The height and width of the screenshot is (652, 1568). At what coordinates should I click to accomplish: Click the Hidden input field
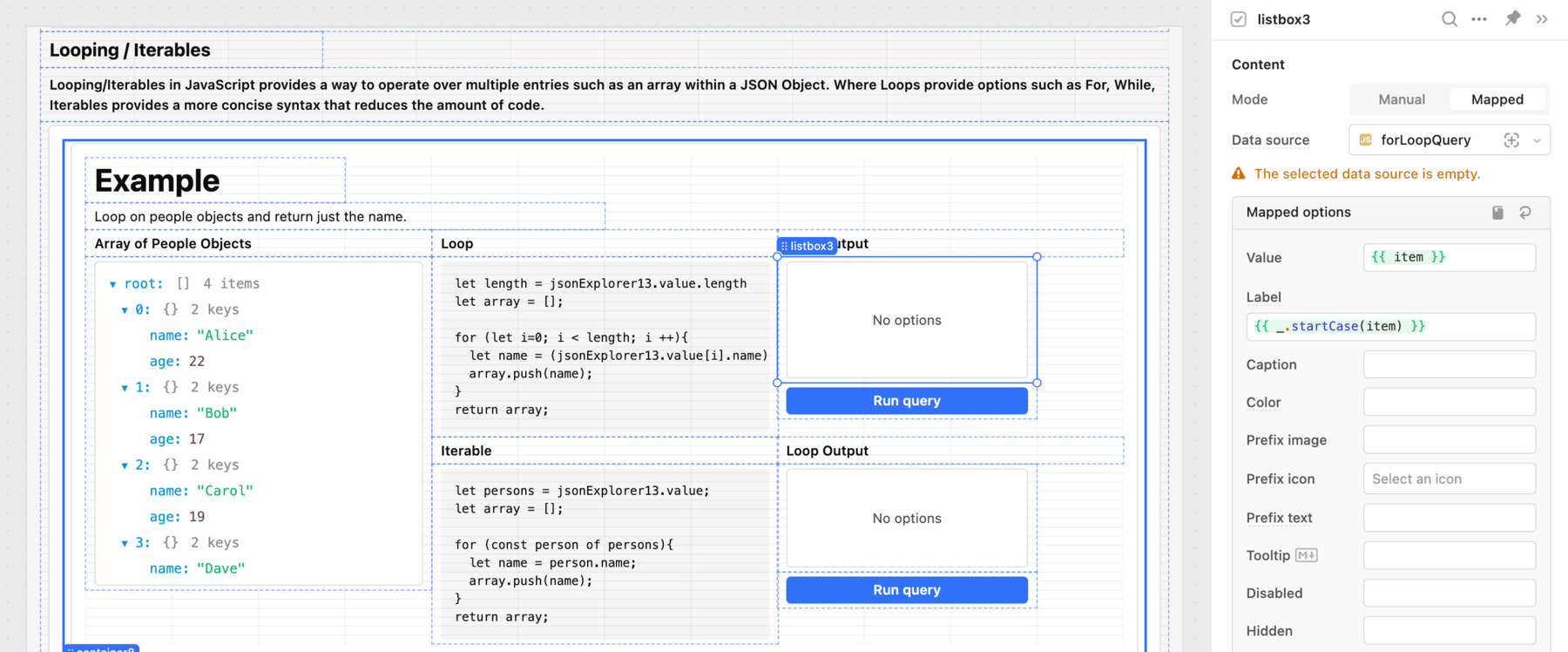pos(1450,630)
